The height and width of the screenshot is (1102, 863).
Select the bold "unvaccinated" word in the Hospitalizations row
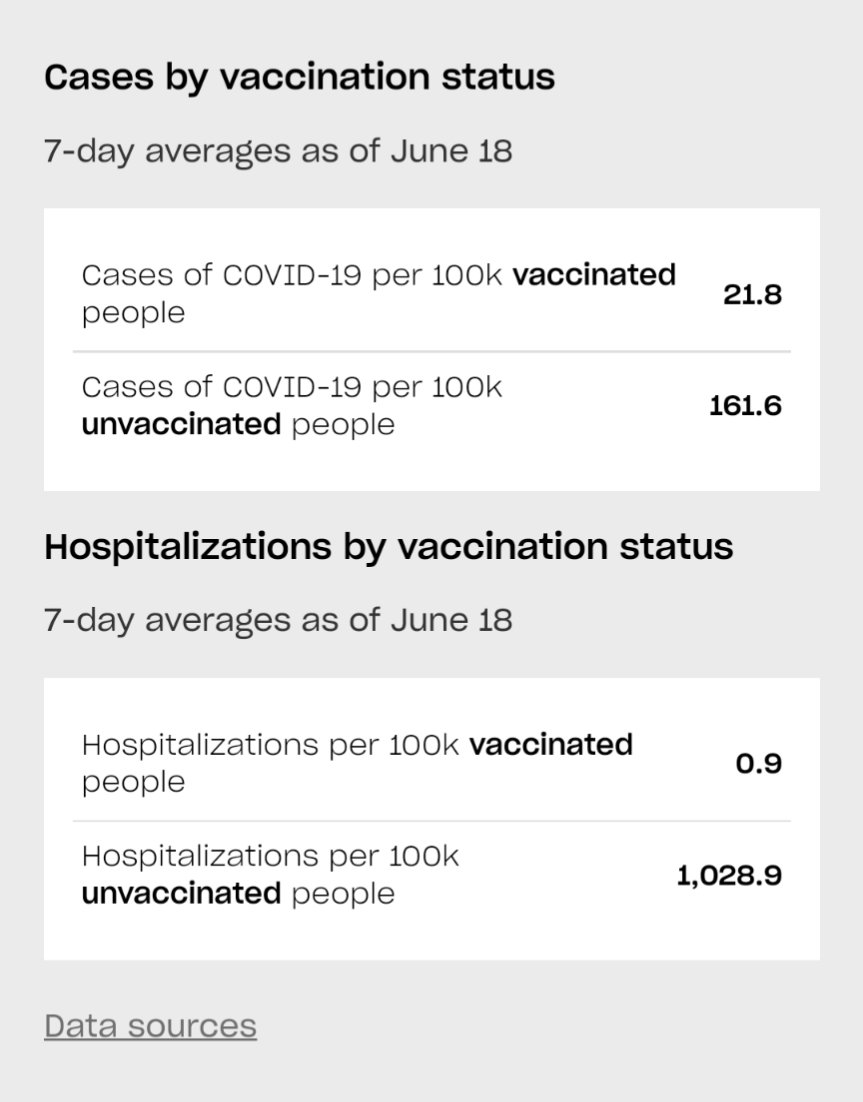point(181,893)
